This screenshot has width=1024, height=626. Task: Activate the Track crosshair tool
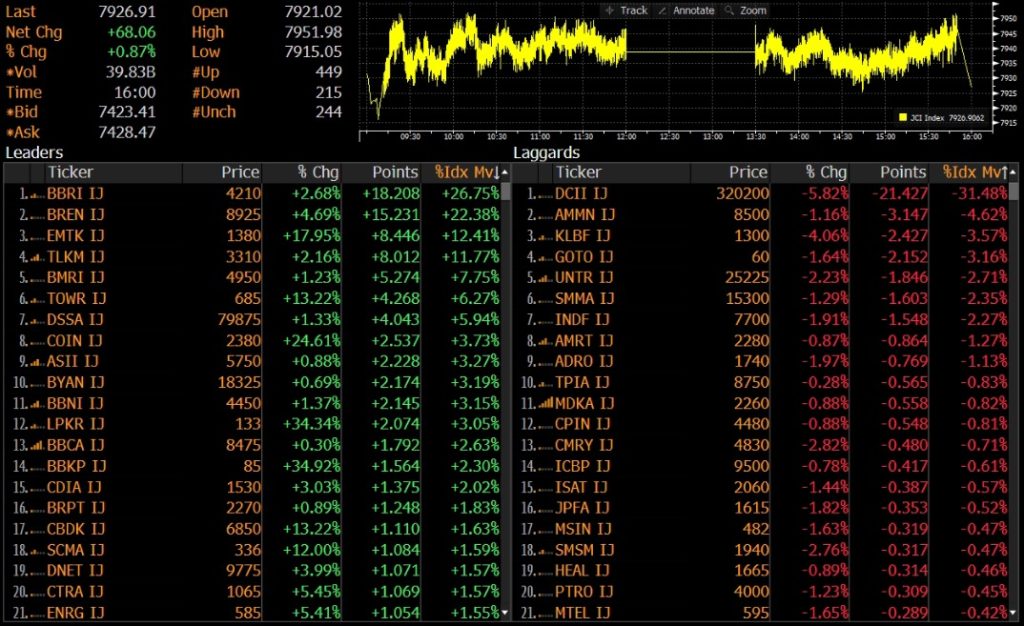point(626,10)
